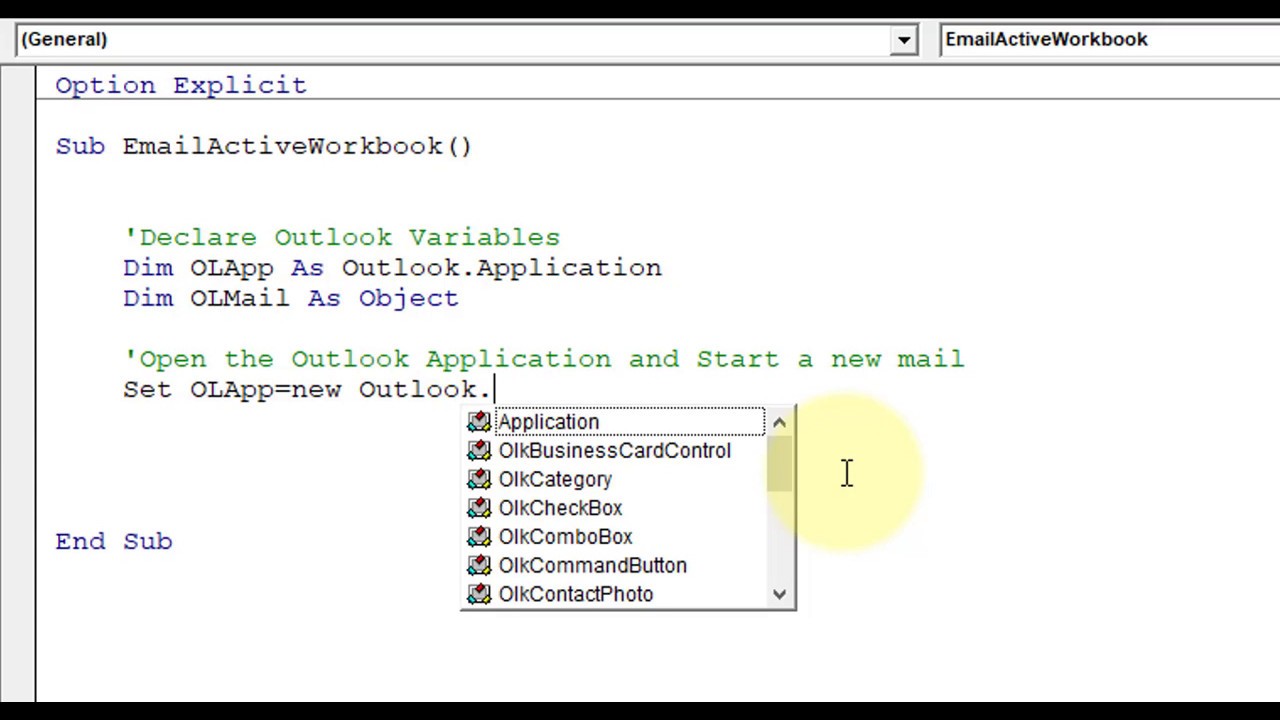
Task: Click the Dim OLMail As Object line
Action: [x=290, y=298]
